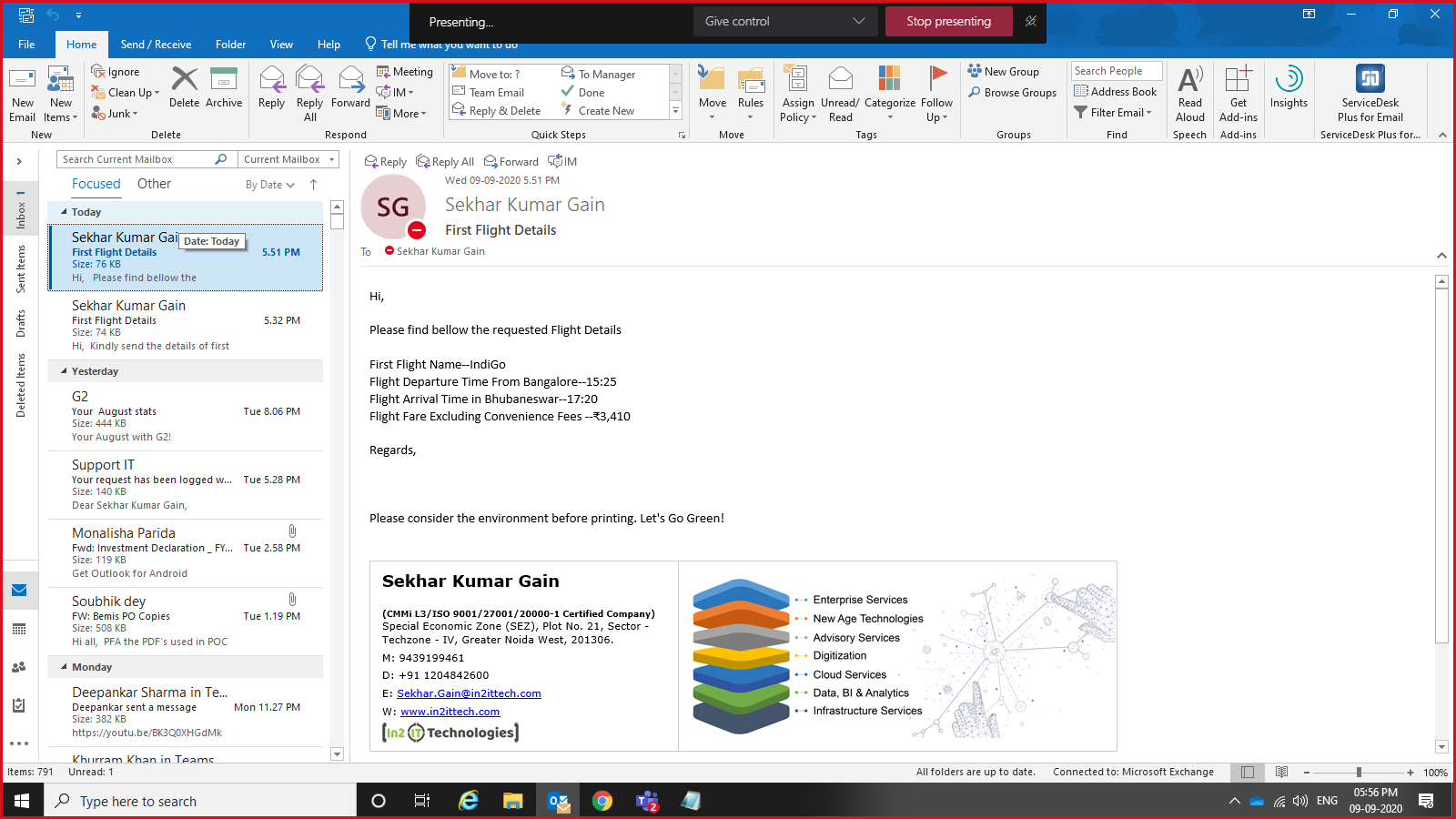The image size is (1456, 819).
Task: Archive the selected message
Action: point(224,87)
